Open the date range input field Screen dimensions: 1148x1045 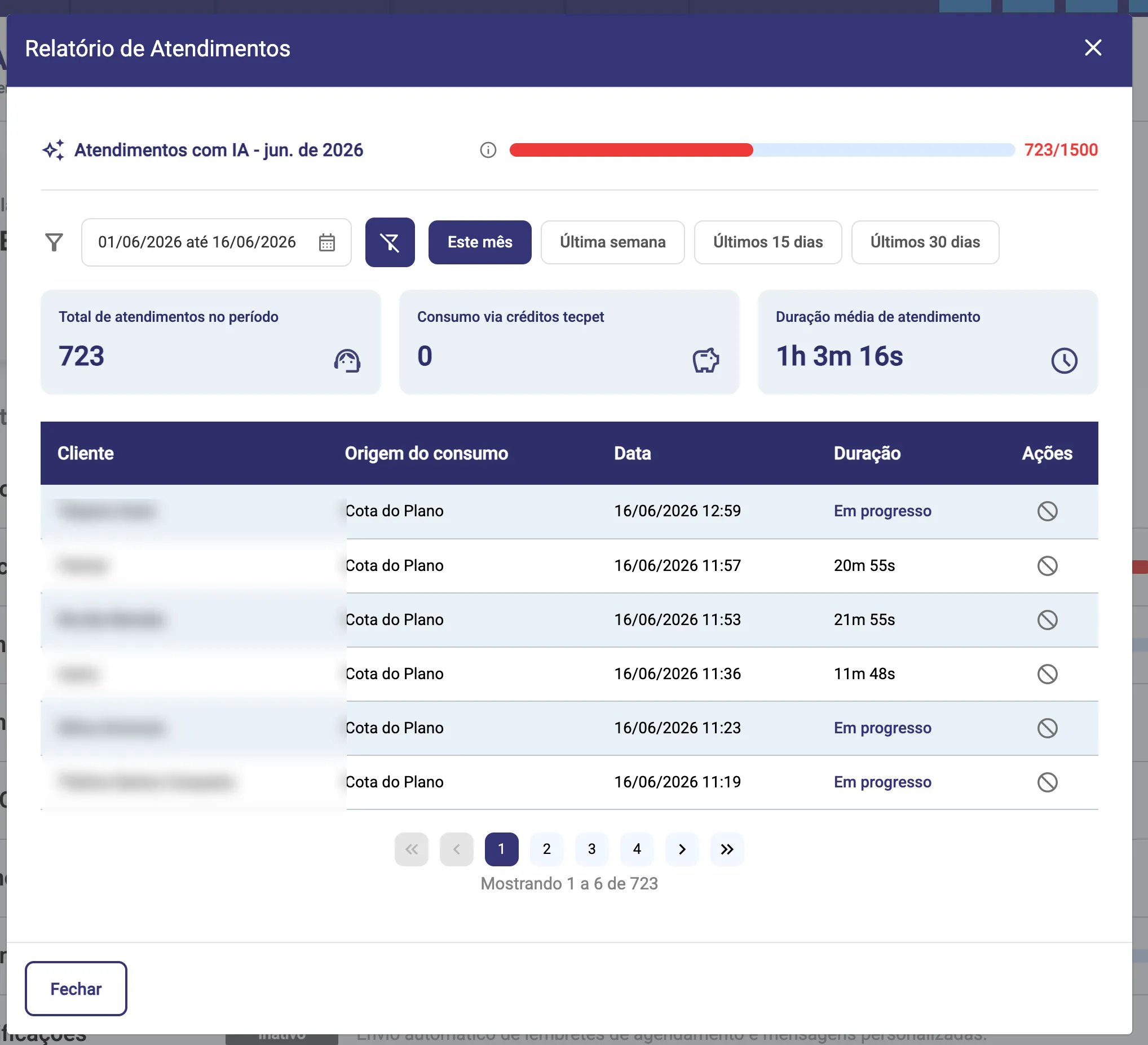pos(217,242)
